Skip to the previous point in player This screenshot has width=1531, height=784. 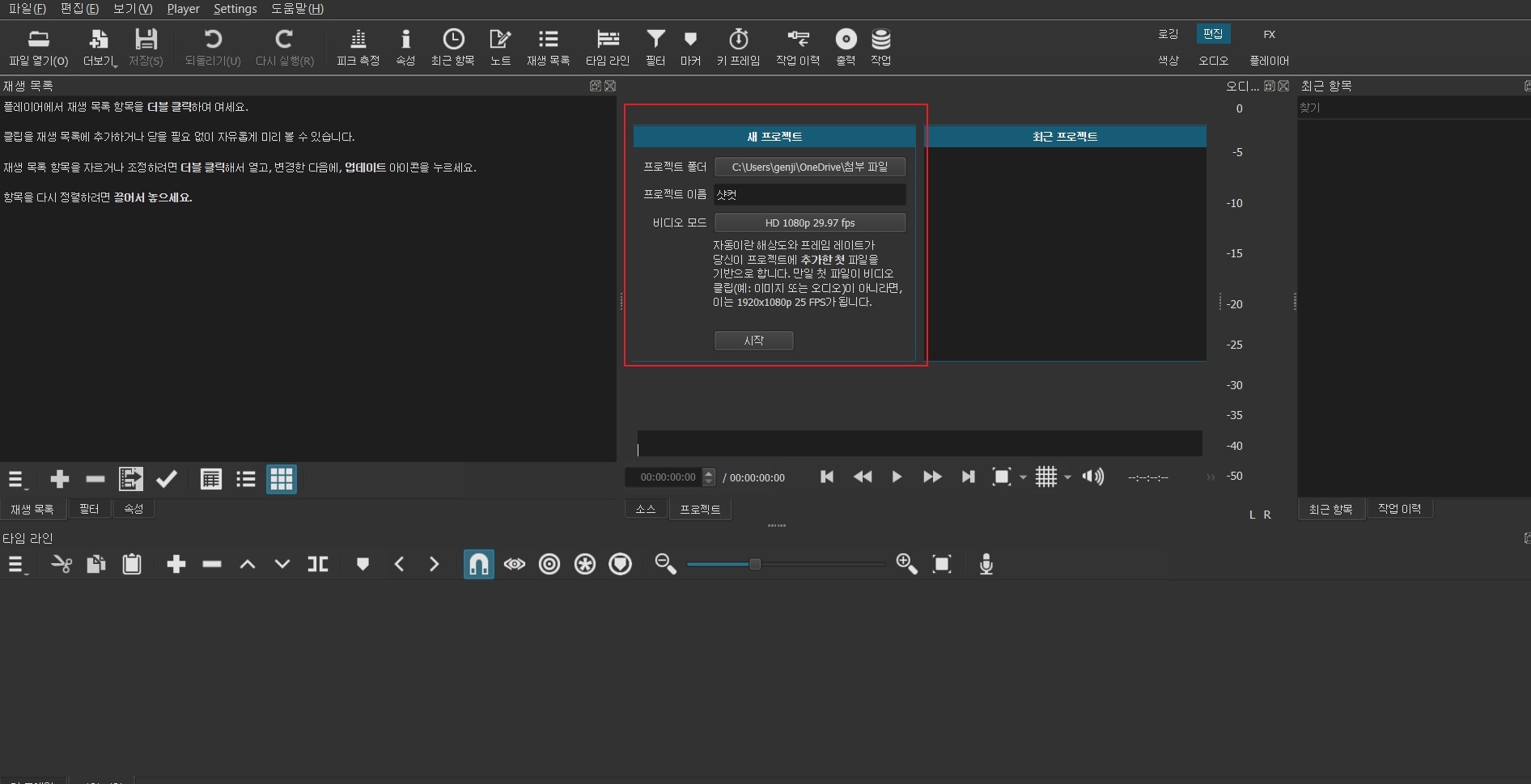click(827, 477)
